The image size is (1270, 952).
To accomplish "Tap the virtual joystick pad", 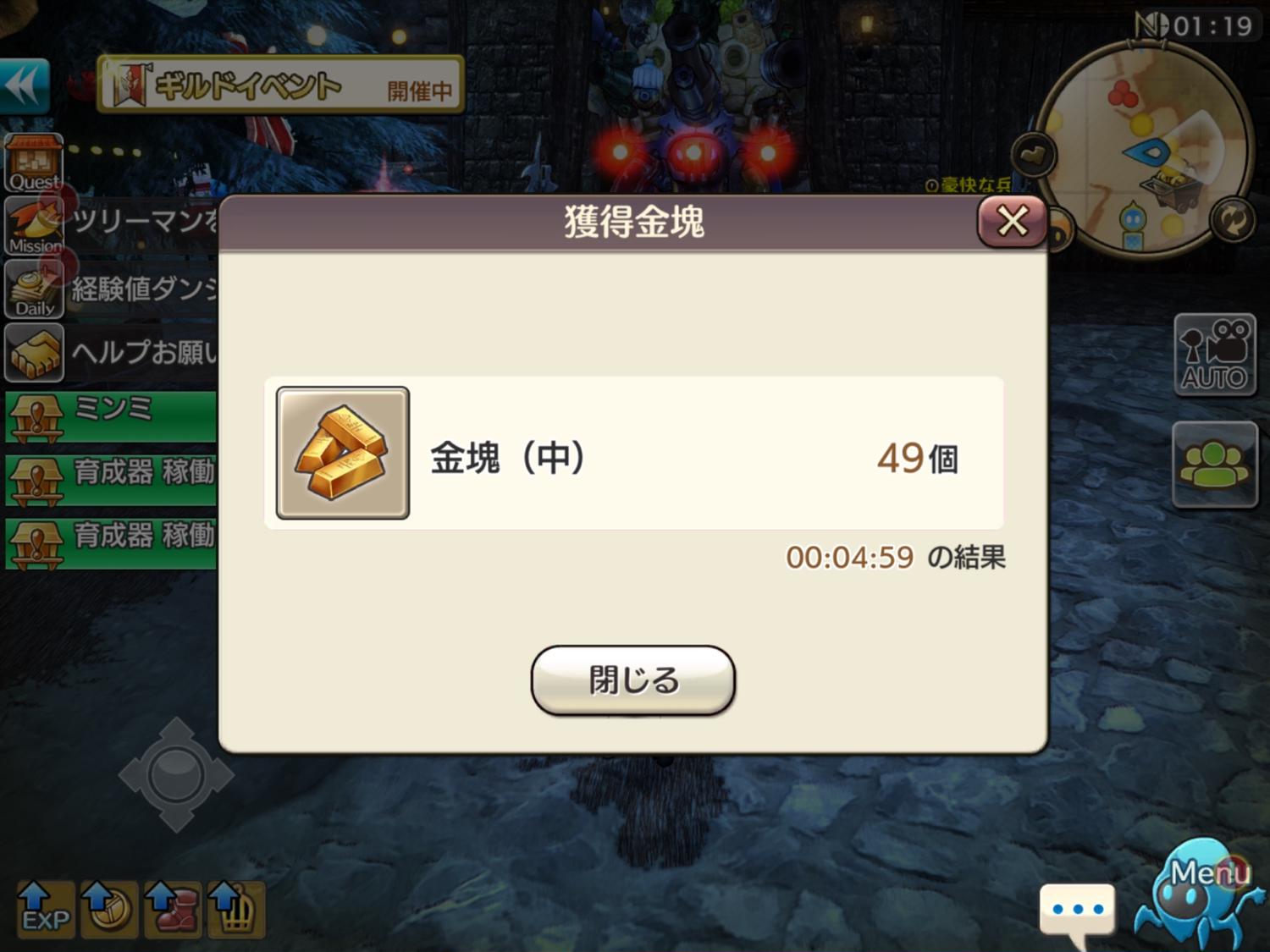I will point(176,774).
